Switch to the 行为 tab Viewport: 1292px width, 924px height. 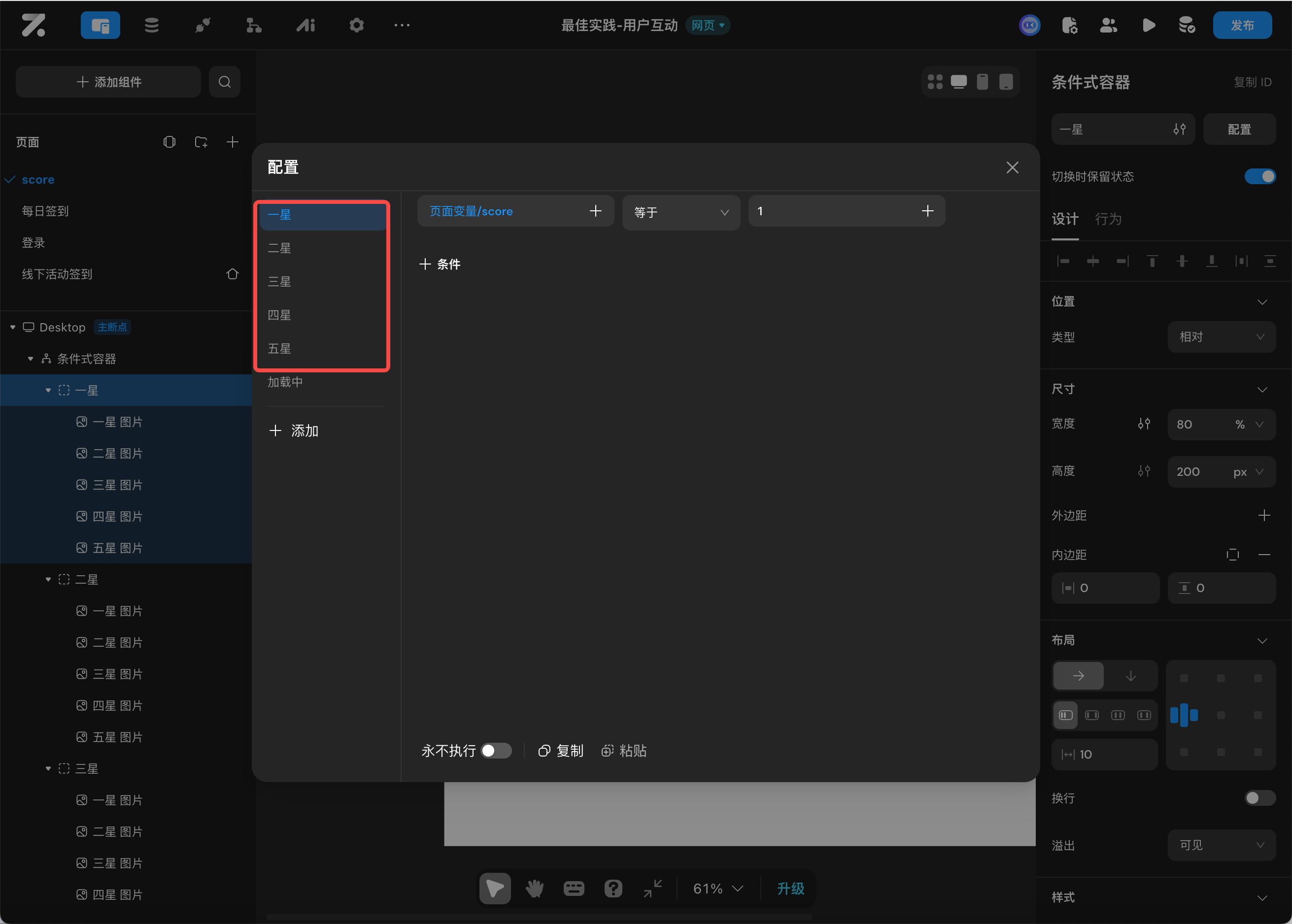(1108, 219)
